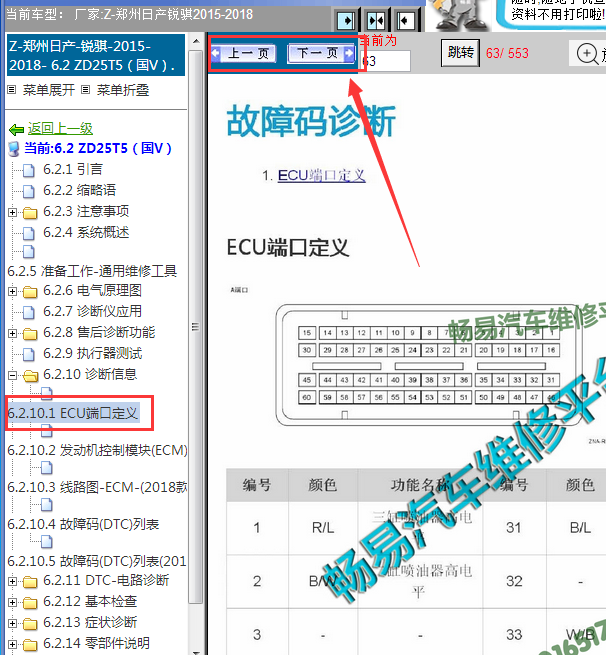Open the 6.2.2 缩略语 page
Viewport: 606px width, 655px height.
click(79, 190)
